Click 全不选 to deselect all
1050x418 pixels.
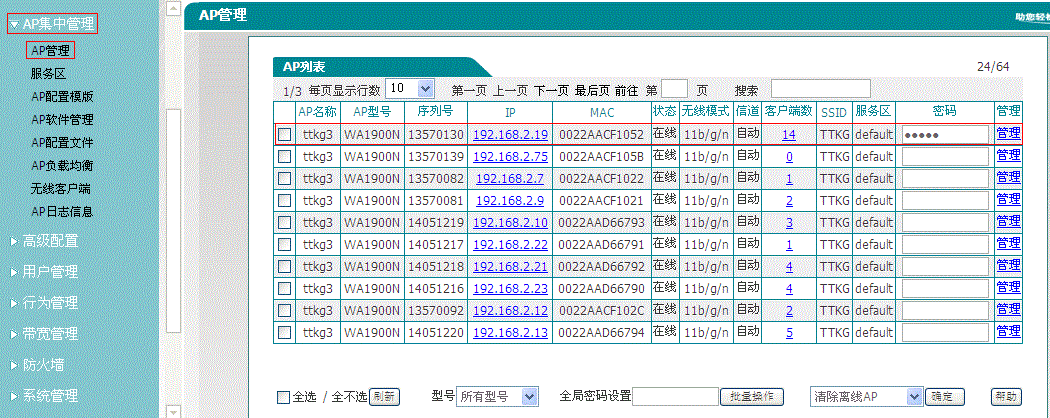click(350, 397)
